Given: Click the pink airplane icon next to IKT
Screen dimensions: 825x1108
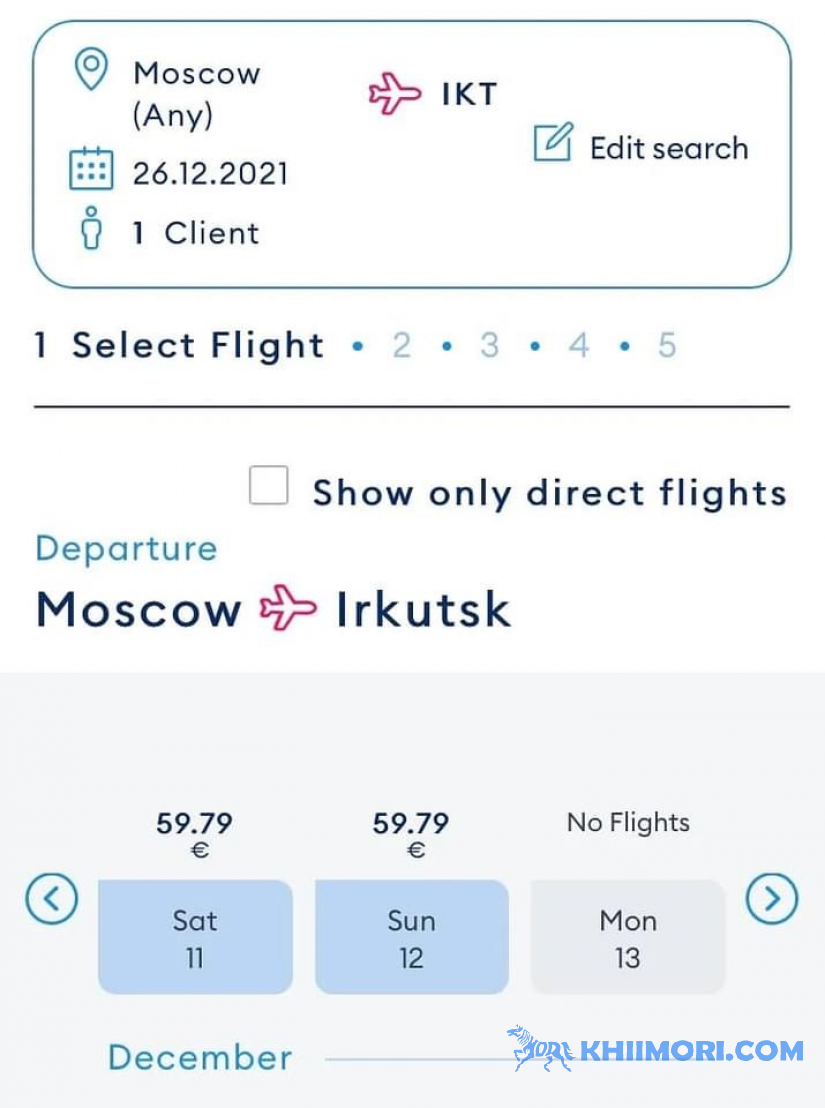Looking at the screenshot, I should coord(395,93).
